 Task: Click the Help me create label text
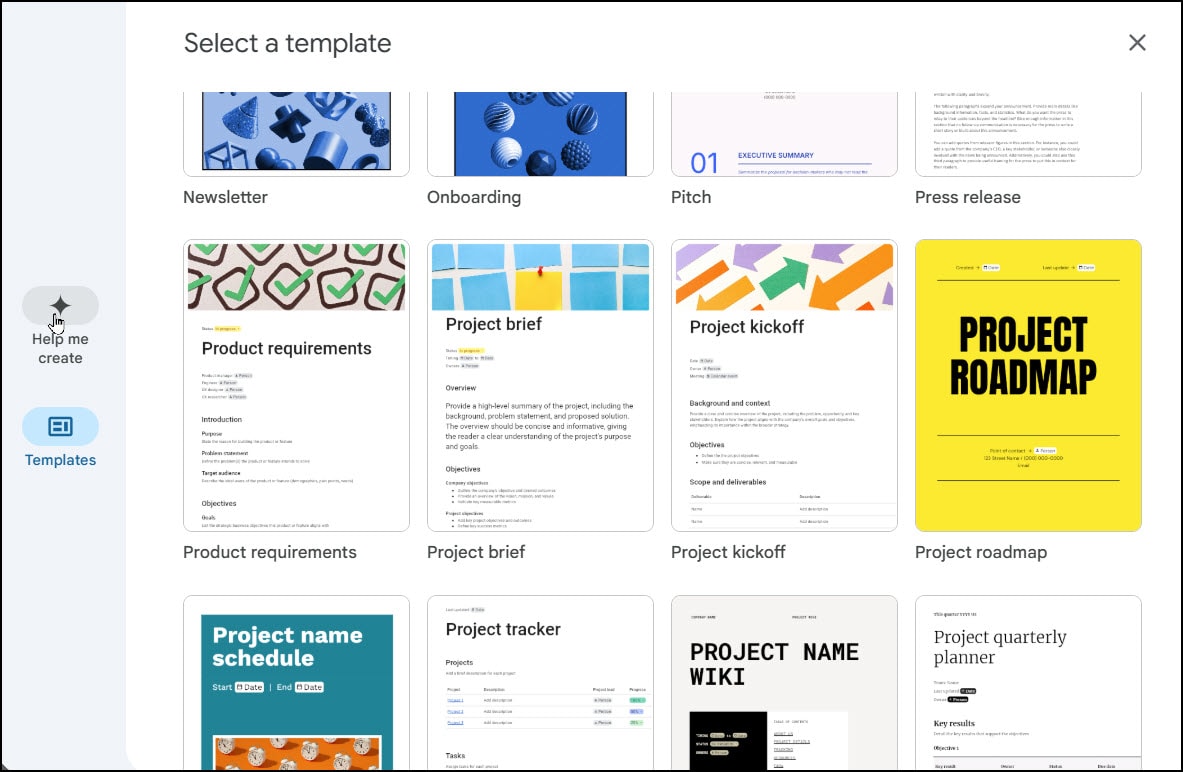point(60,348)
